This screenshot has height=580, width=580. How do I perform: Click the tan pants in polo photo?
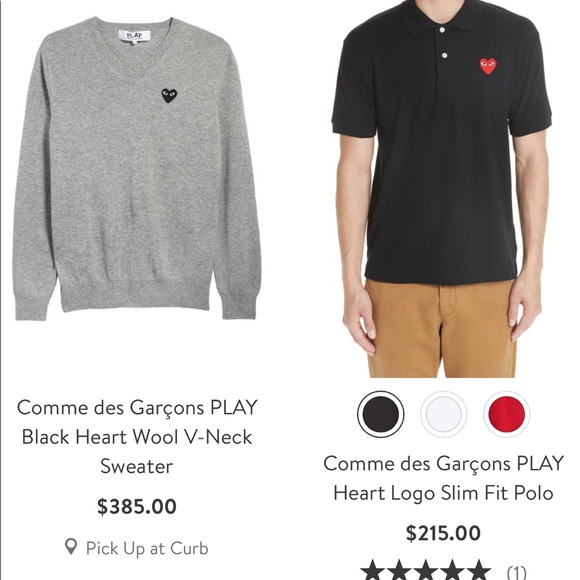pos(441,329)
